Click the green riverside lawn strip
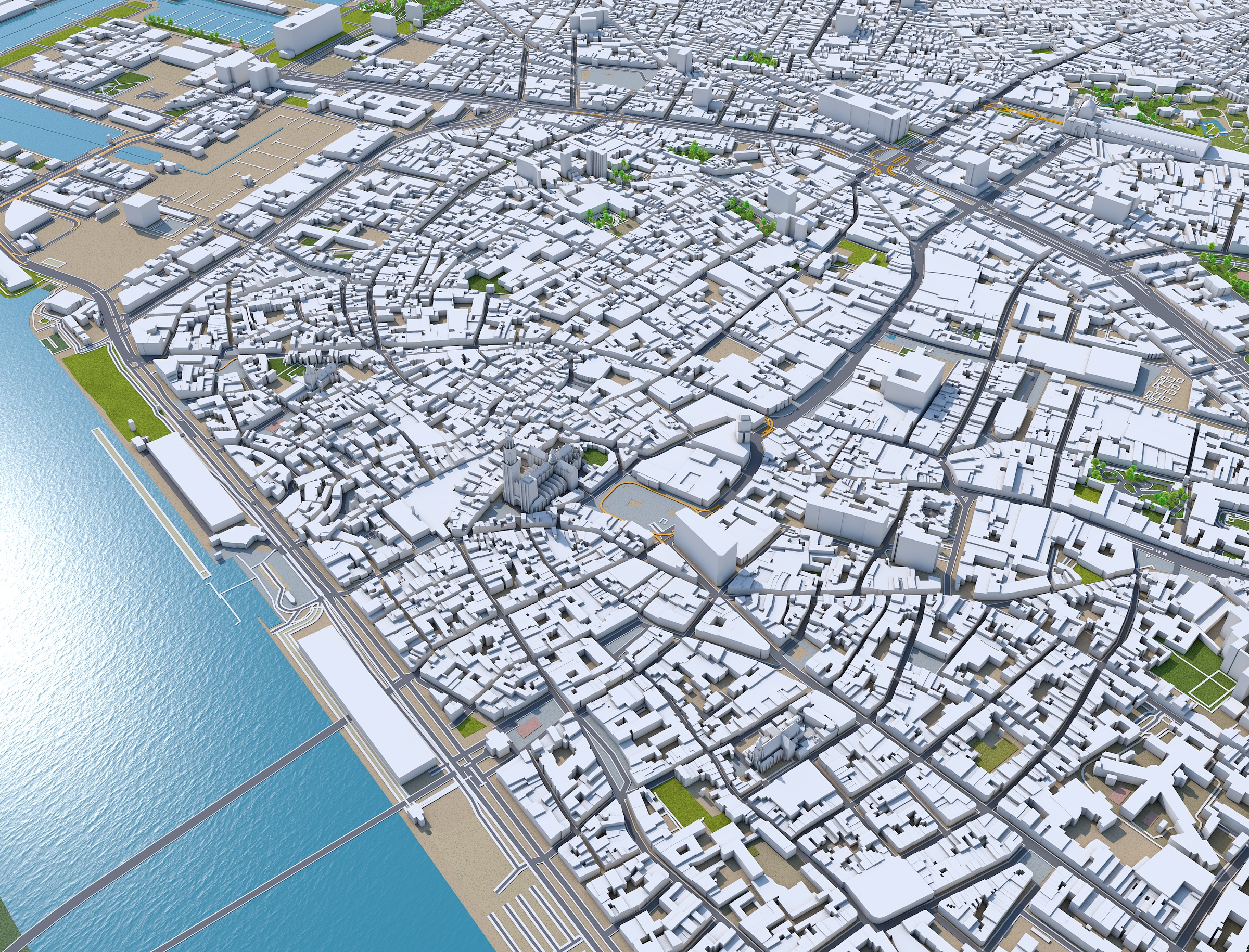 click(x=113, y=391)
